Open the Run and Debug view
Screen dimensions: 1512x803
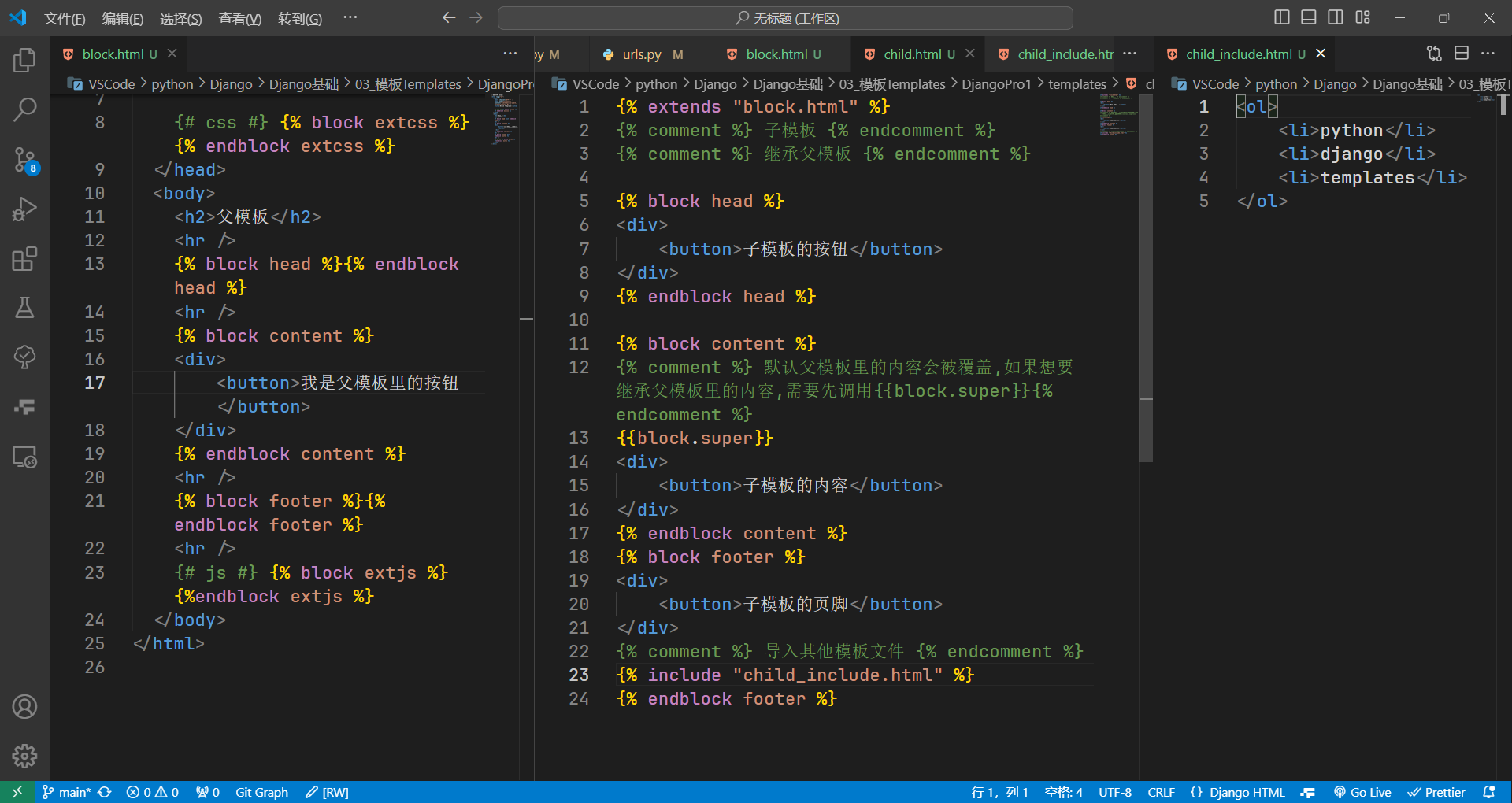tap(24, 209)
